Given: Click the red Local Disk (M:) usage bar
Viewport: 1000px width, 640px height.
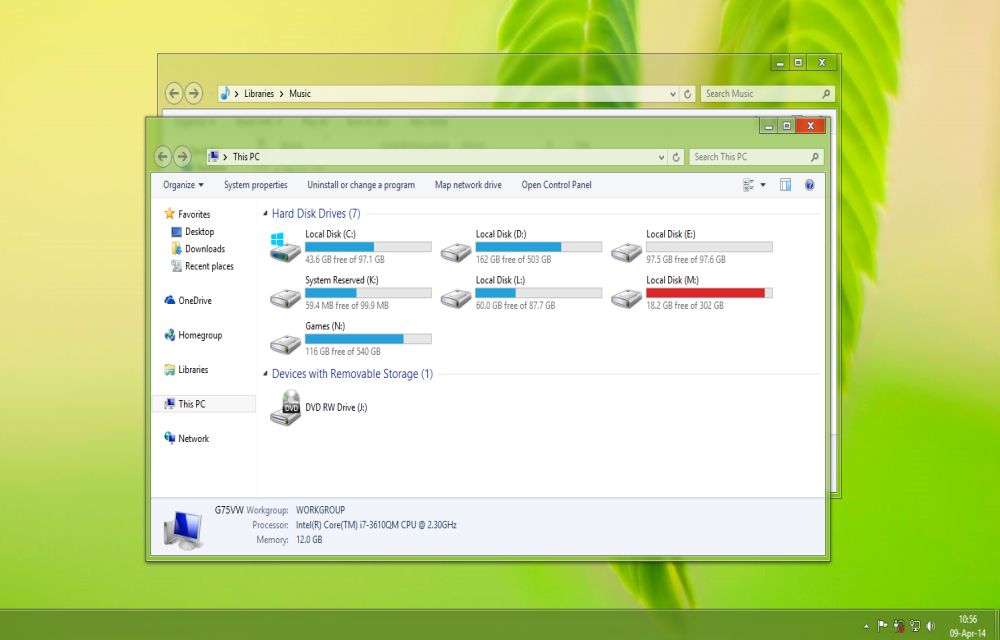Looking at the screenshot, I should coord(709,293).
